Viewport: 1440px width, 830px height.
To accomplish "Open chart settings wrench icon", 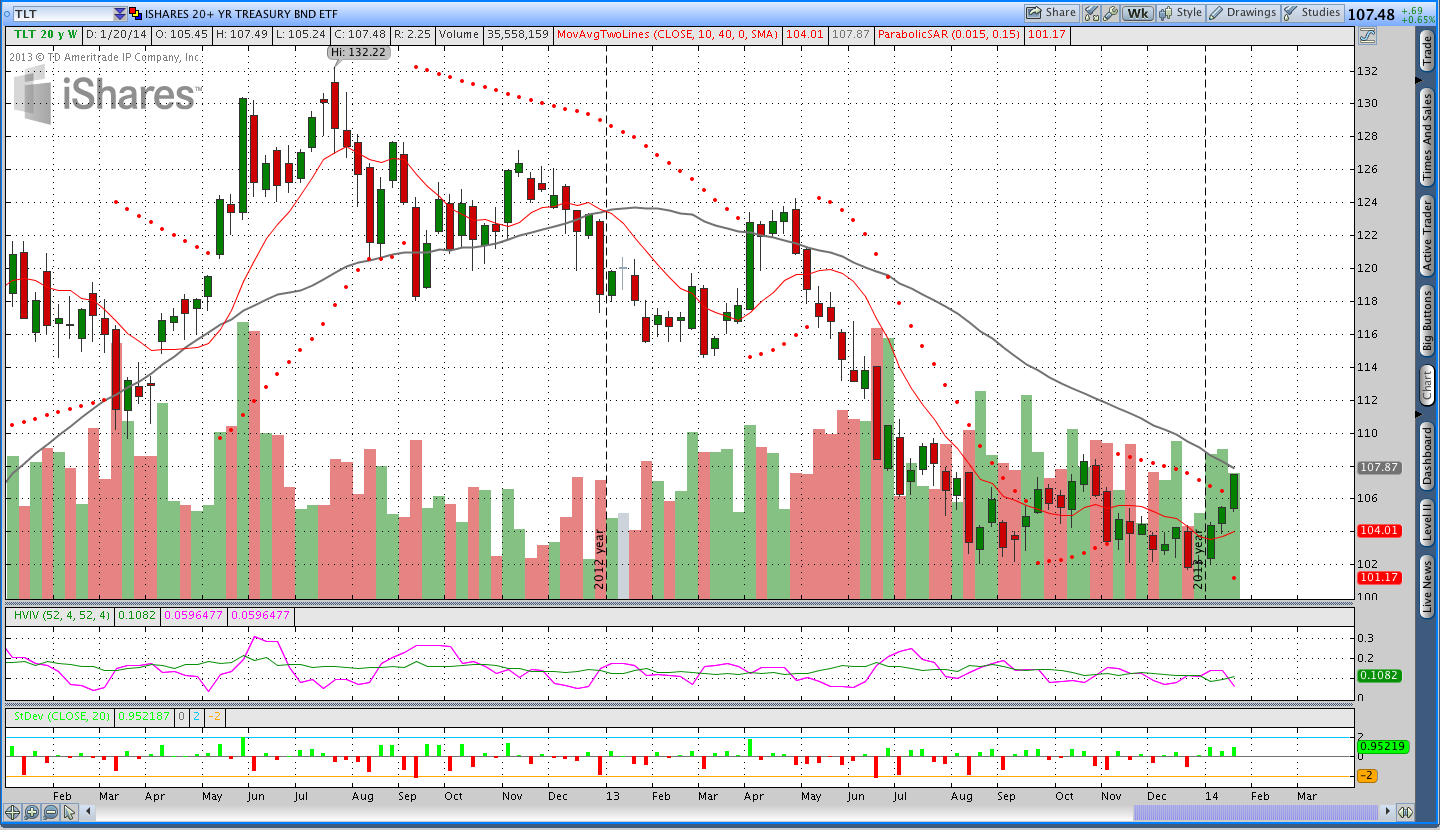I will point(1110,13).
